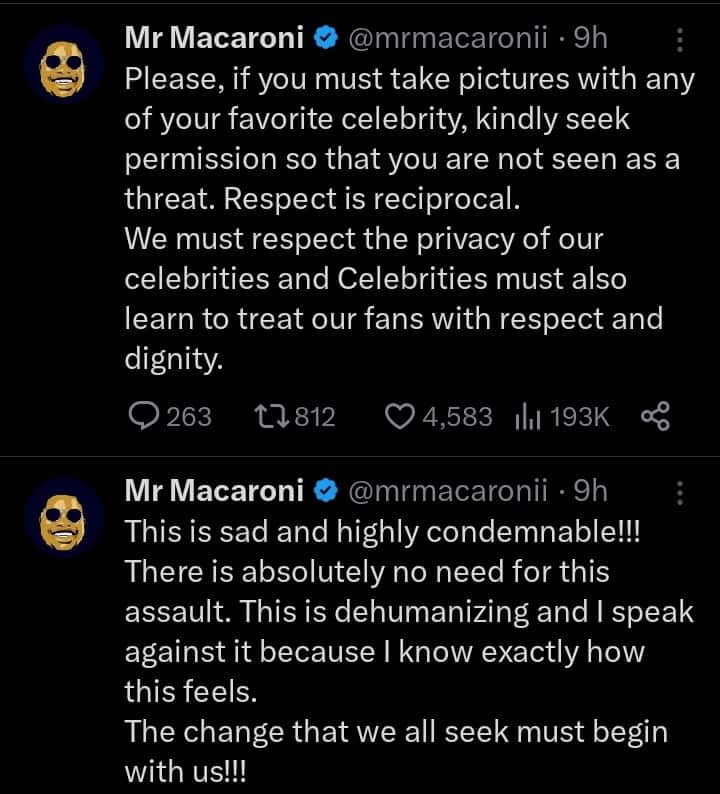Click the reply speech-bubble icon on first tweet

(145, 416)
